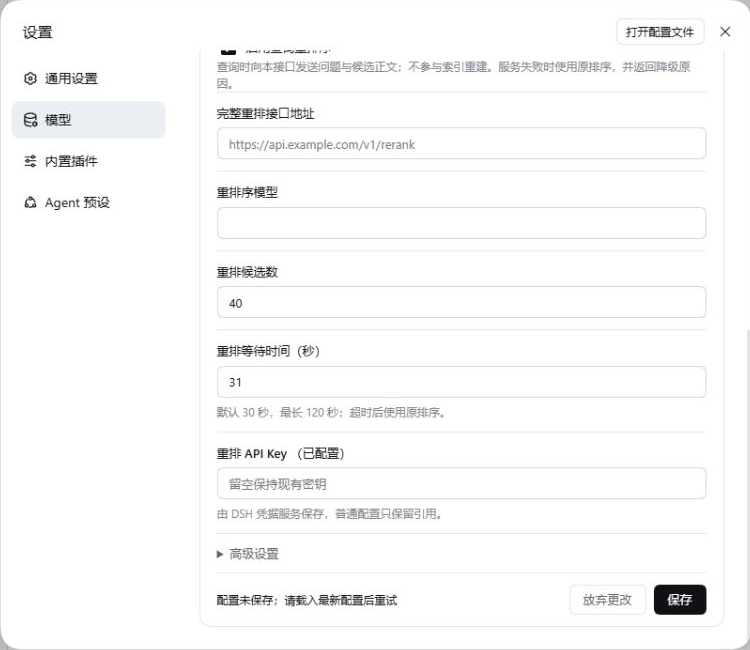Click the description starting 查询时向本接口发送问题
Viewport: 750px width, 650px height.
pos(453,75)
